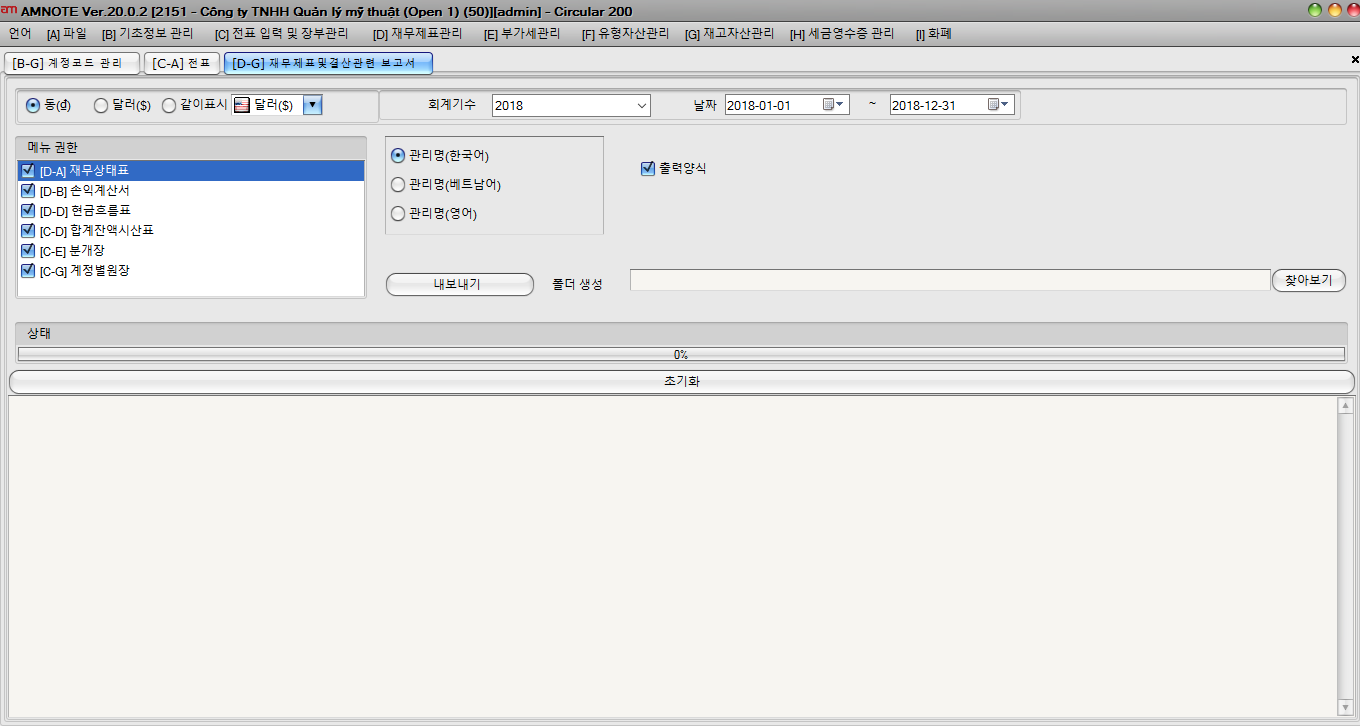Image resolution: width=1360 pixels, height=726 pixels.
Task: Click the AMNOTE logo in title bar
Action: 9,9
